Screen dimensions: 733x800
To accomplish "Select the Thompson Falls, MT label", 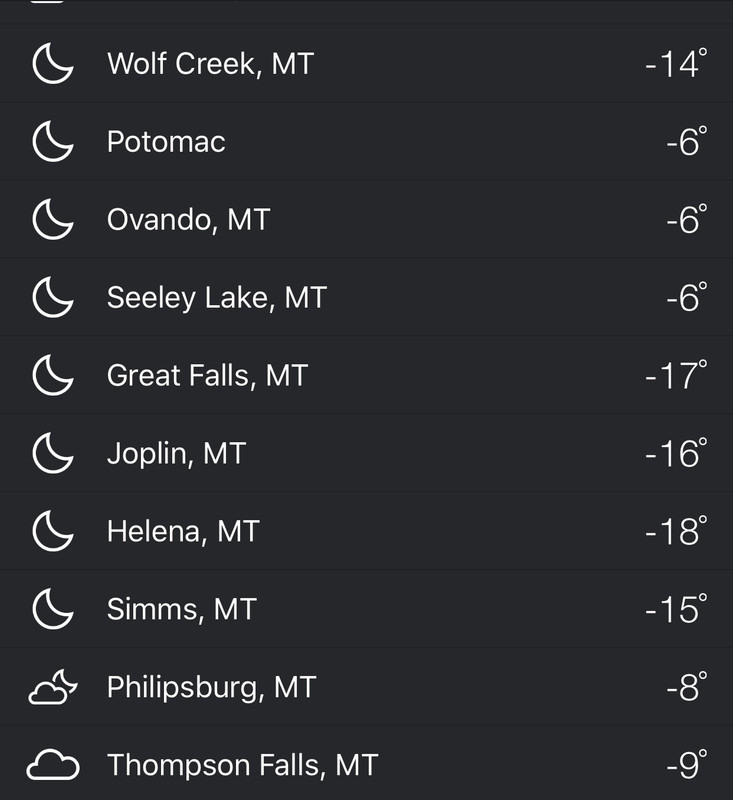I will [x=243, y=765].
